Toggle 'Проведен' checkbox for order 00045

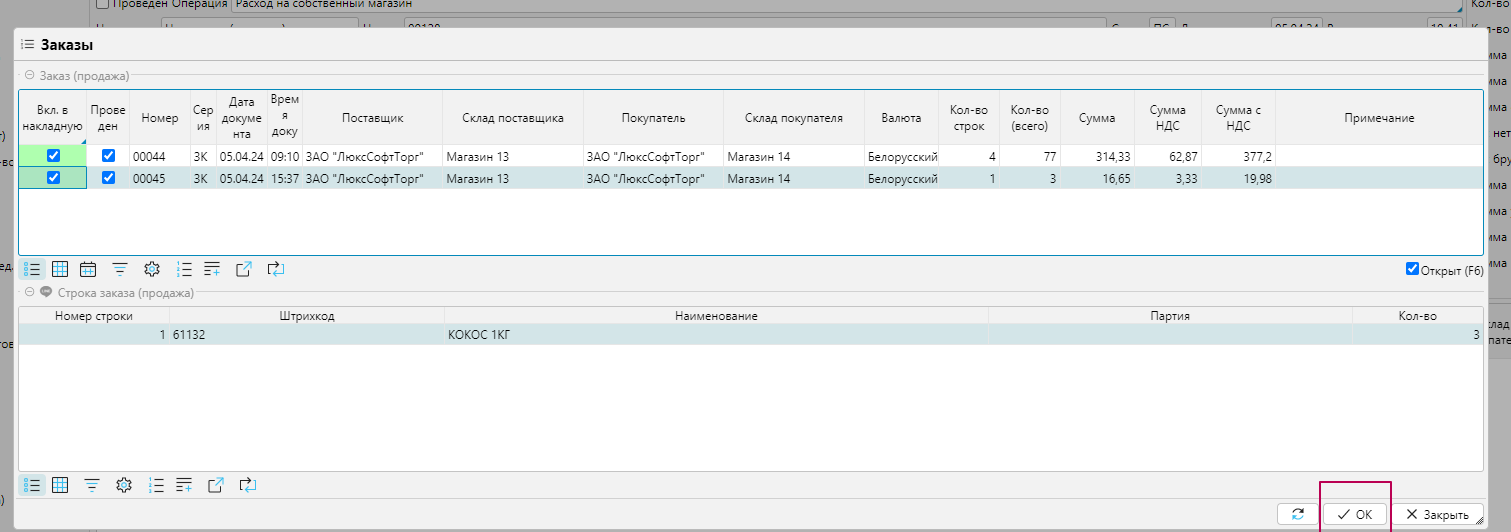pyautogui.click(x=108, y=178)
